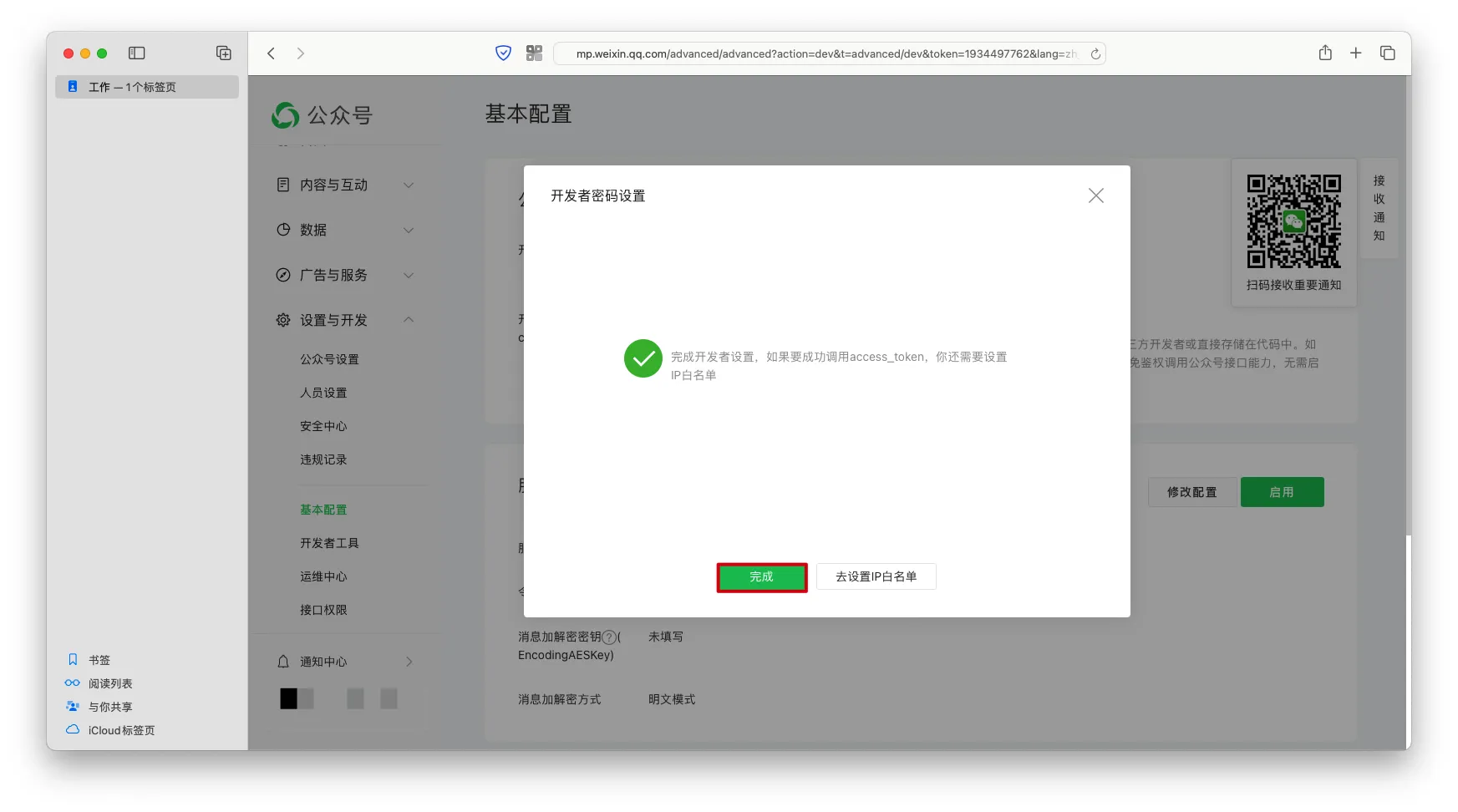This screenshot has width=1458, height=812.
Task: Click the green 完成 button
Action: [761, 577]
